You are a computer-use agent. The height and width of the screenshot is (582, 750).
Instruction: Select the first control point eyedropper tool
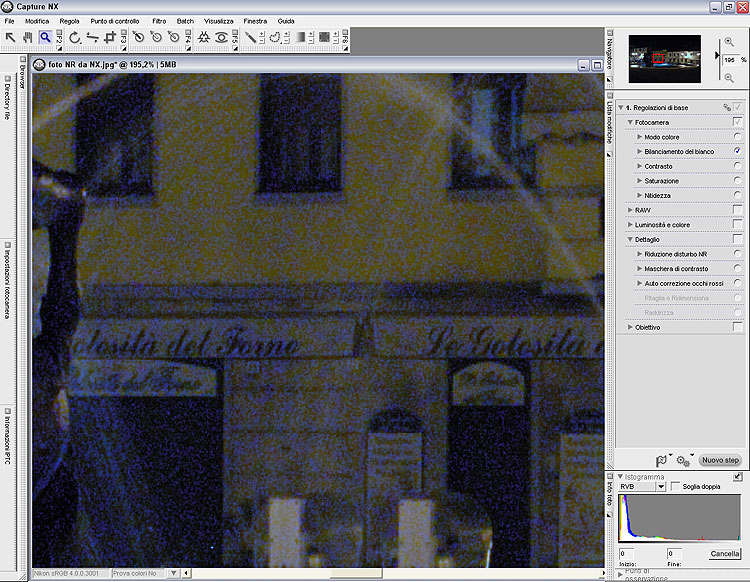pyautogui.click(x=138, y=37)
